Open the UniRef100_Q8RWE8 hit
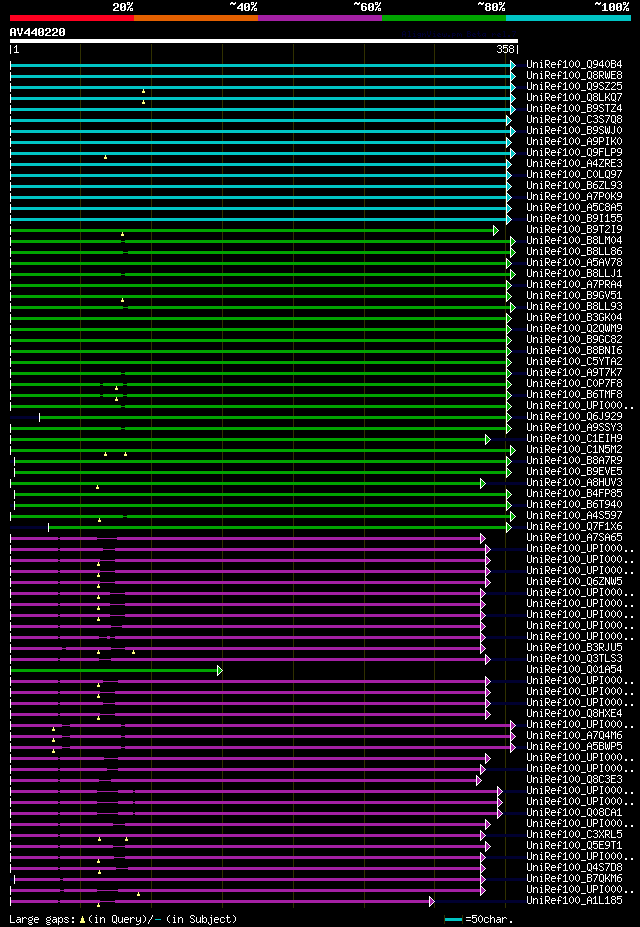 pyautogui.click(x=574, y=76)
